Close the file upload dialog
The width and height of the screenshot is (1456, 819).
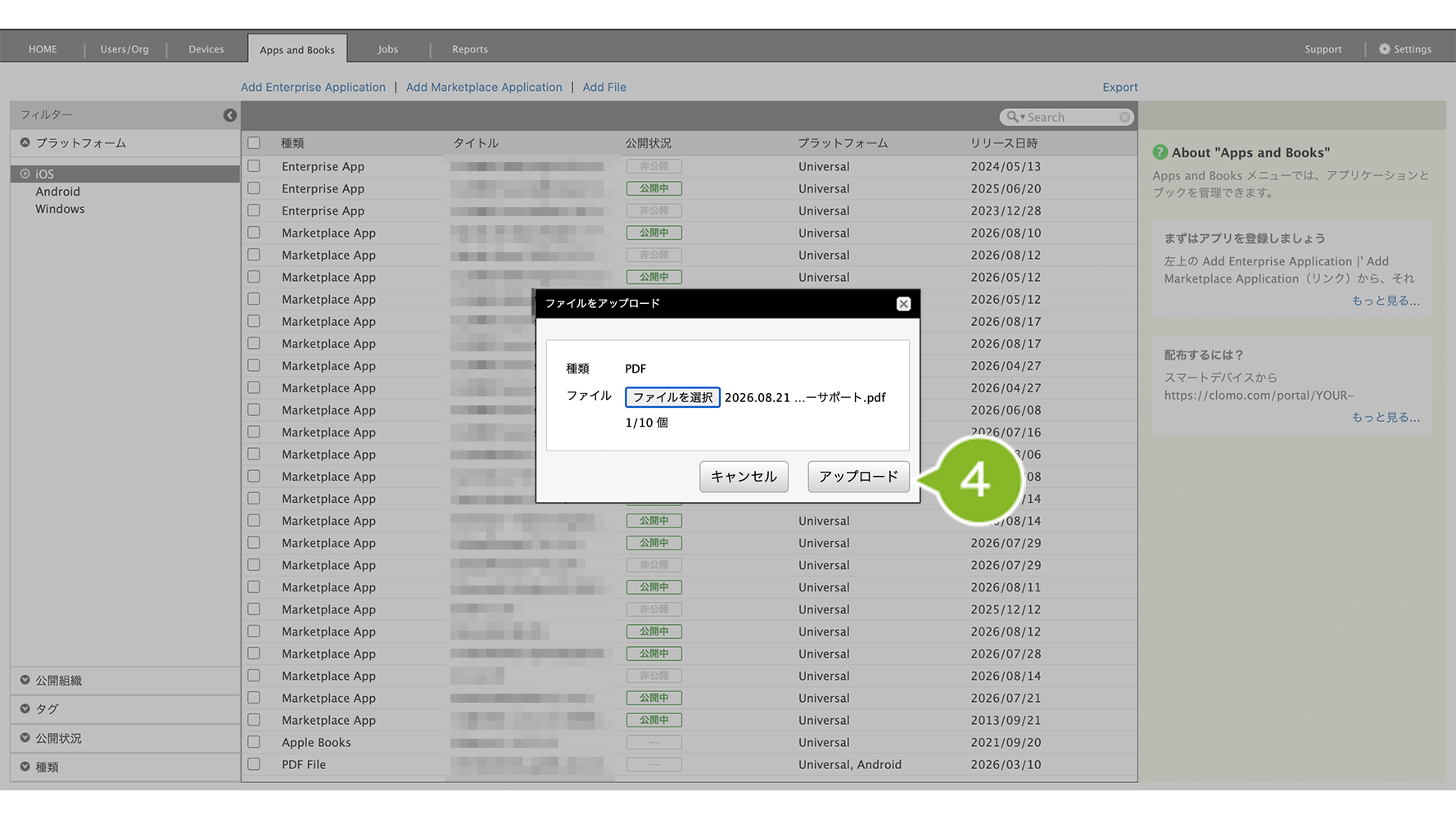pos(903,304)
